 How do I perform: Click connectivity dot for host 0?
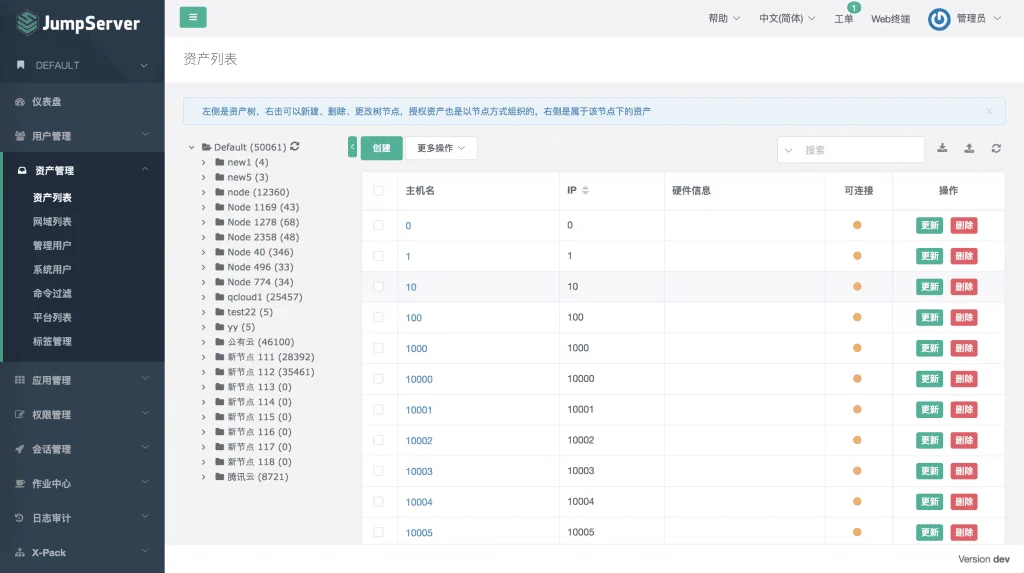point(857,225)
